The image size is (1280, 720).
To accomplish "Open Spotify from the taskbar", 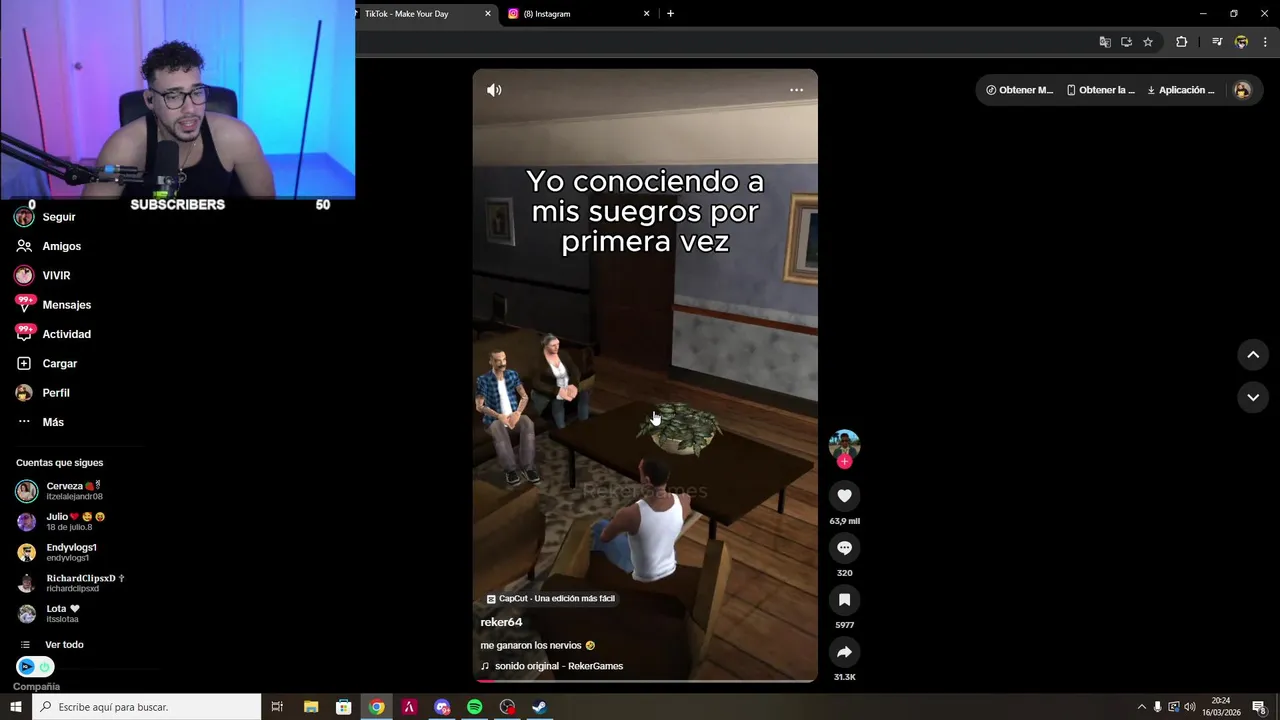I will 475,707.
